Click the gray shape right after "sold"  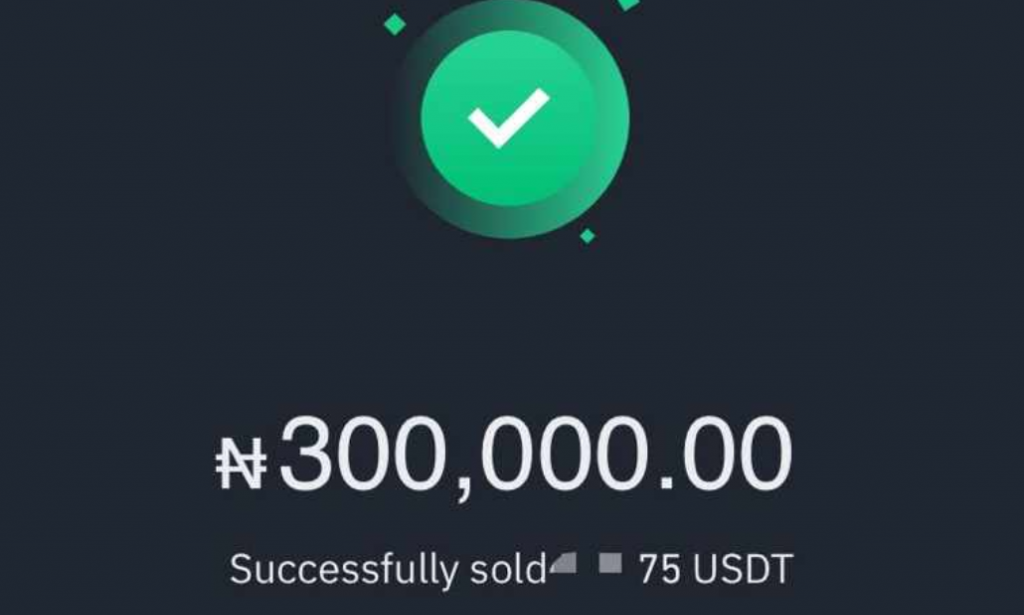[564, 566]
